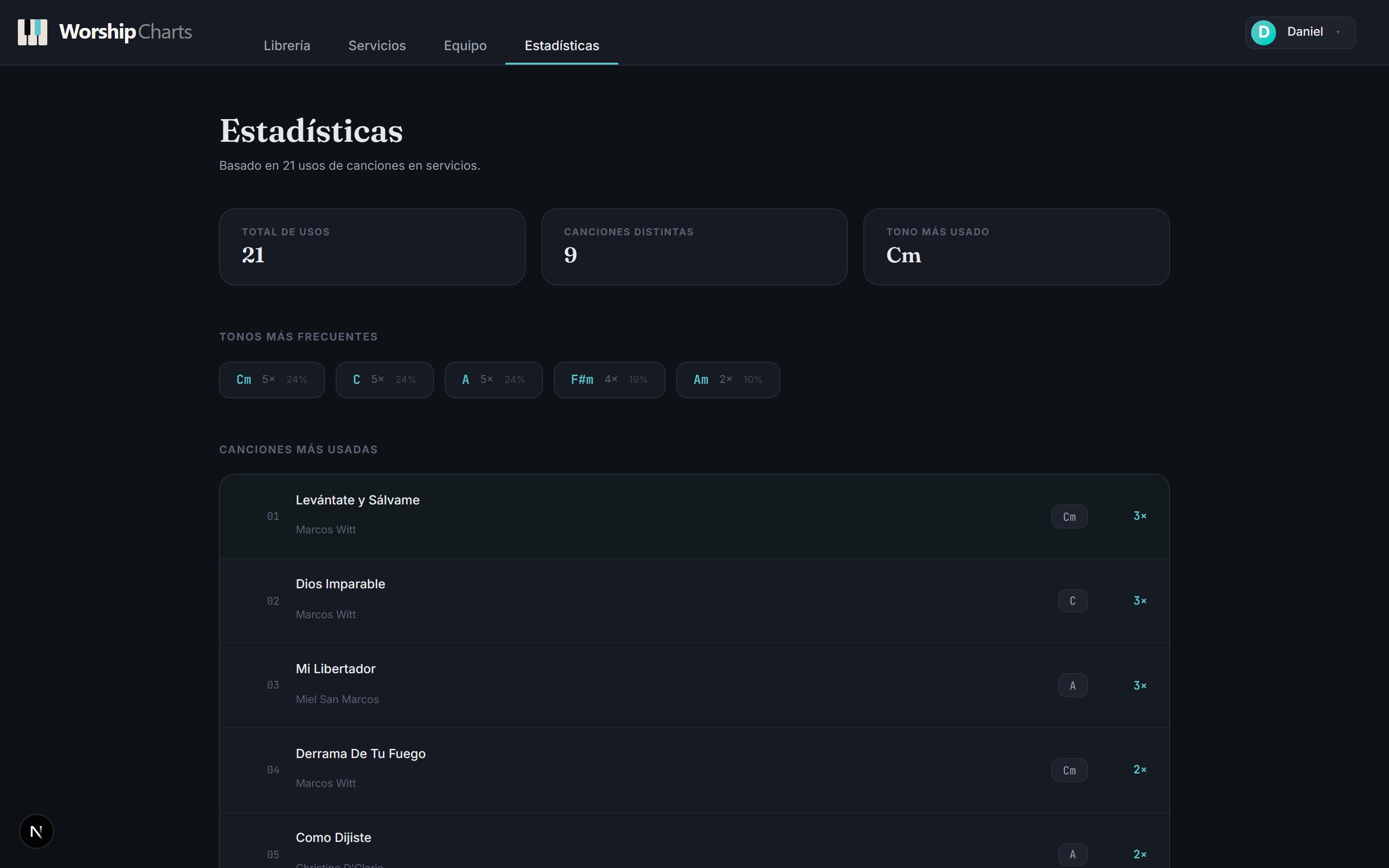Click the 2× count for Derrama De Tu Fuego
1389x868 pixels.
1140,770
